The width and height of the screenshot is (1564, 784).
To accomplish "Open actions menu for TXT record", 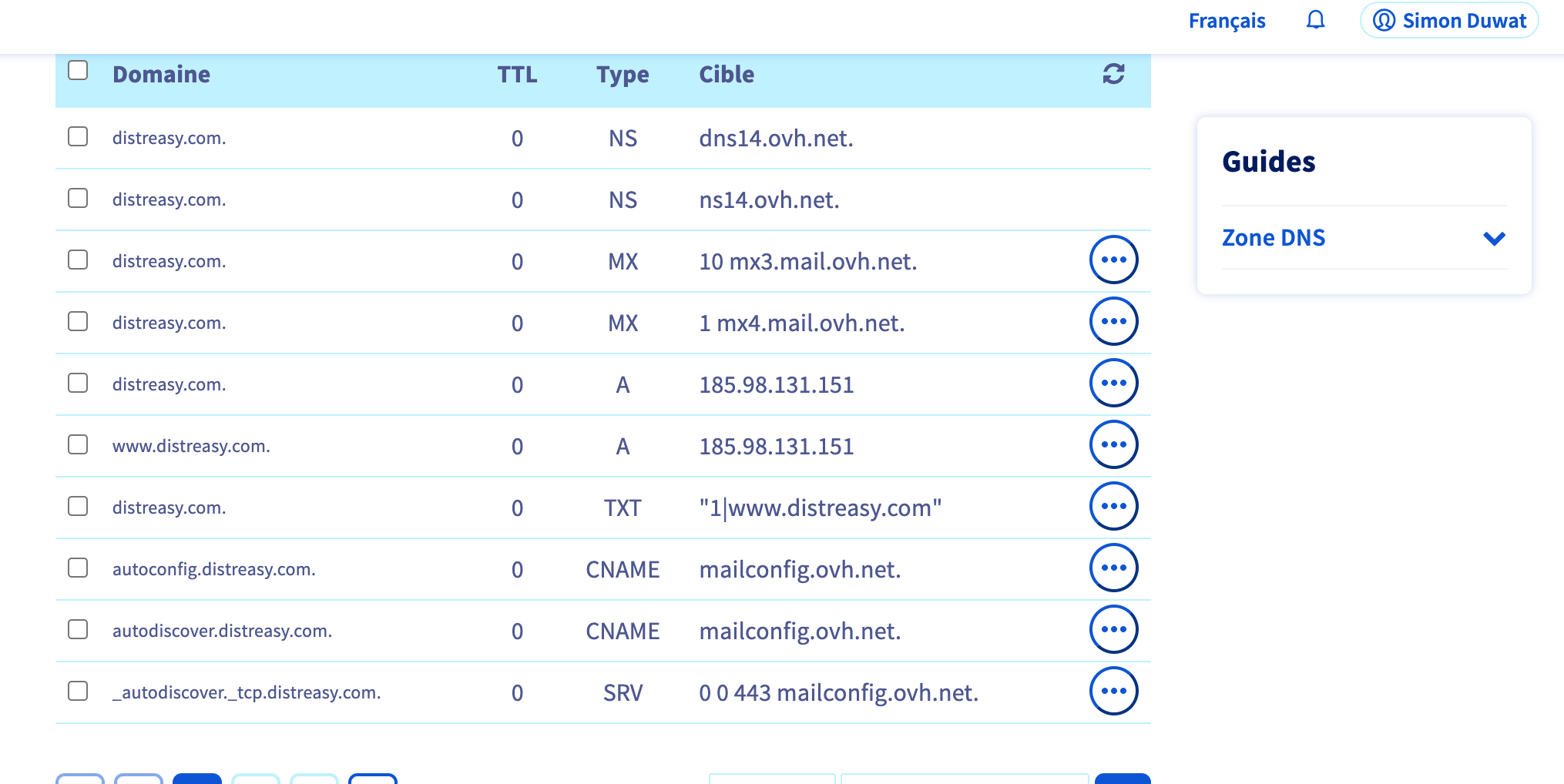I will 1113,507.
